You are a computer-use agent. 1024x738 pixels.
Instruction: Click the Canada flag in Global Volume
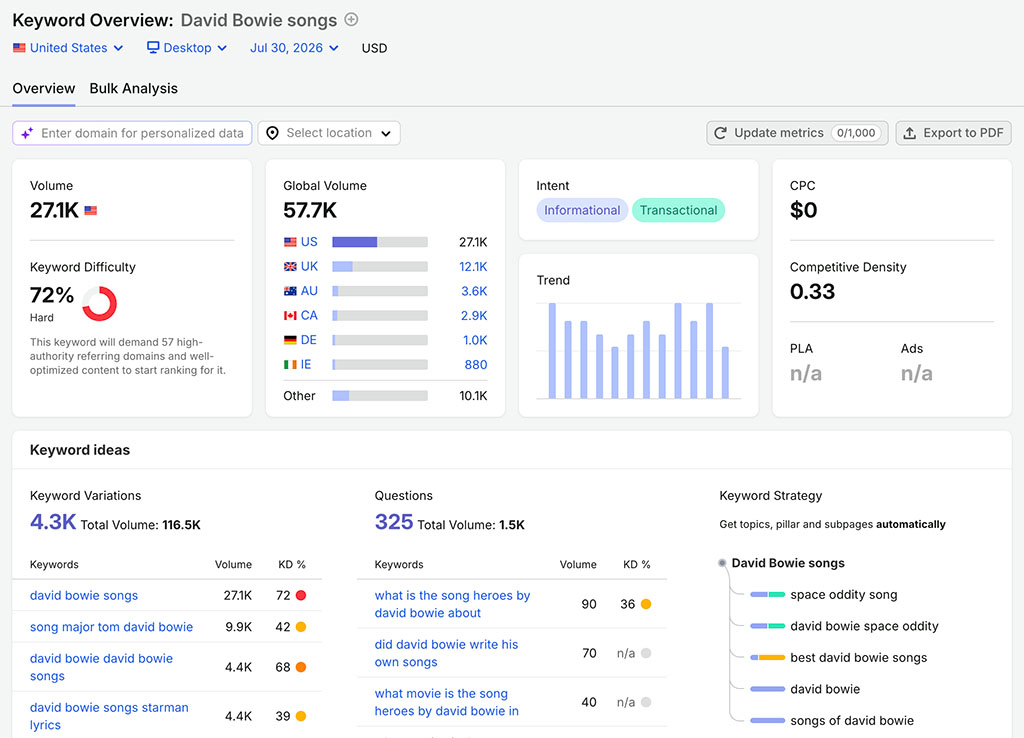point(290,315)
